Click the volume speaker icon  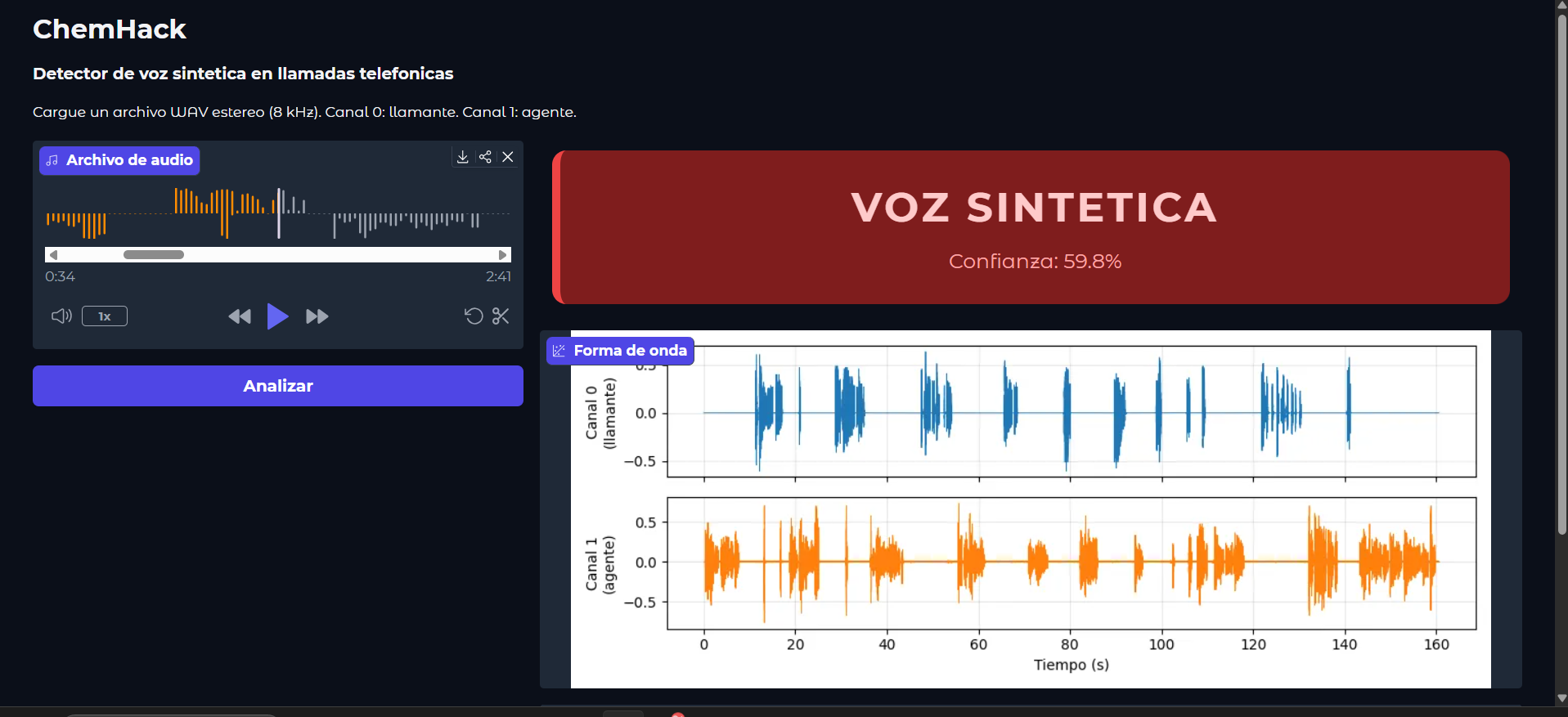tap(61, 316)
